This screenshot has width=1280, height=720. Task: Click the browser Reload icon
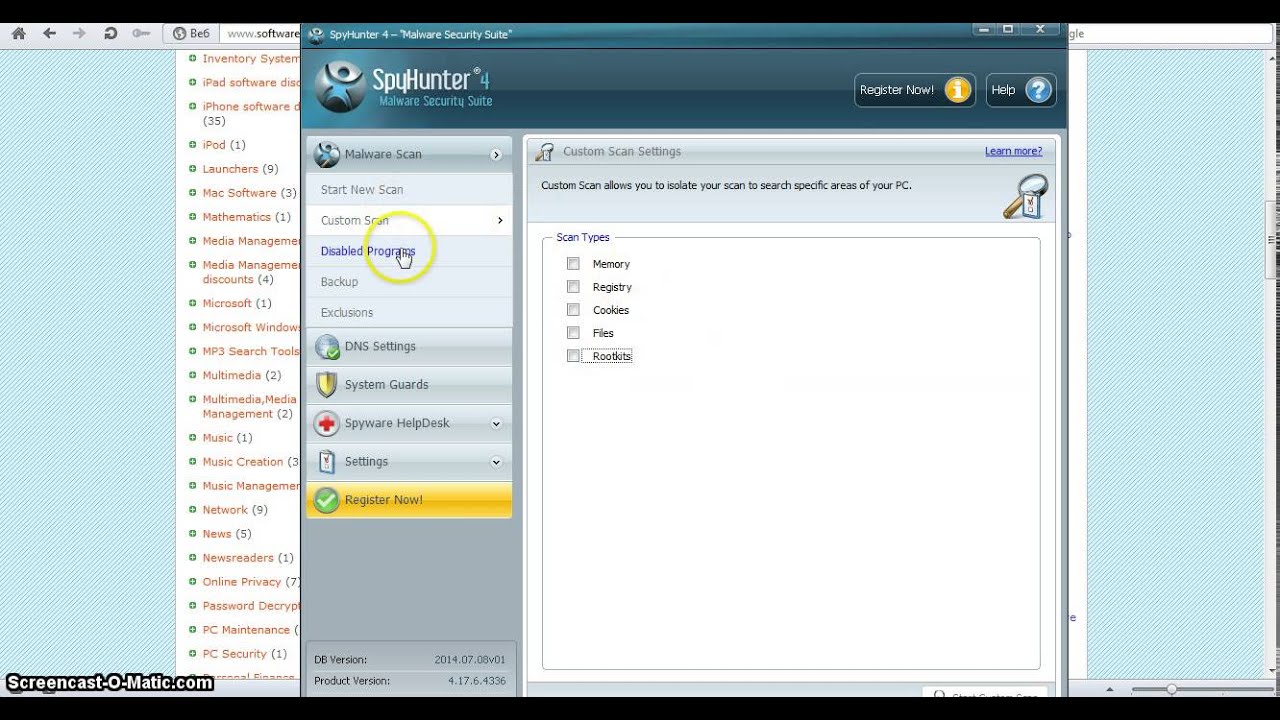click(x=111, y=33)
